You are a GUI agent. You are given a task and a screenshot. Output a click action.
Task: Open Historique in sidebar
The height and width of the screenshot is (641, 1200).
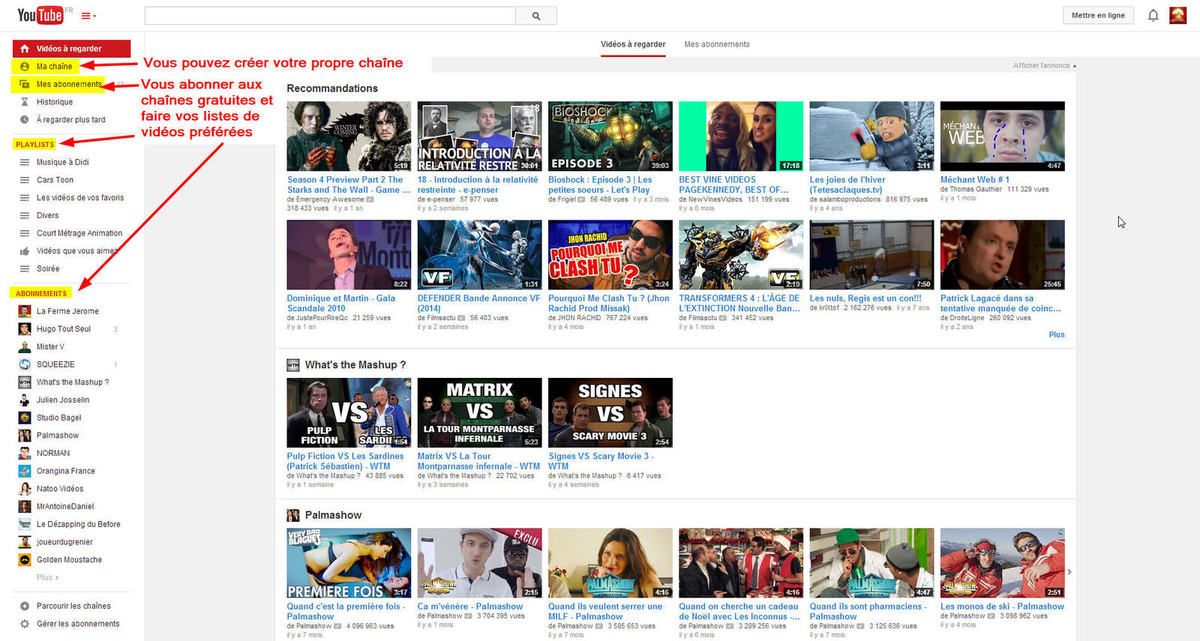[55, 102]
